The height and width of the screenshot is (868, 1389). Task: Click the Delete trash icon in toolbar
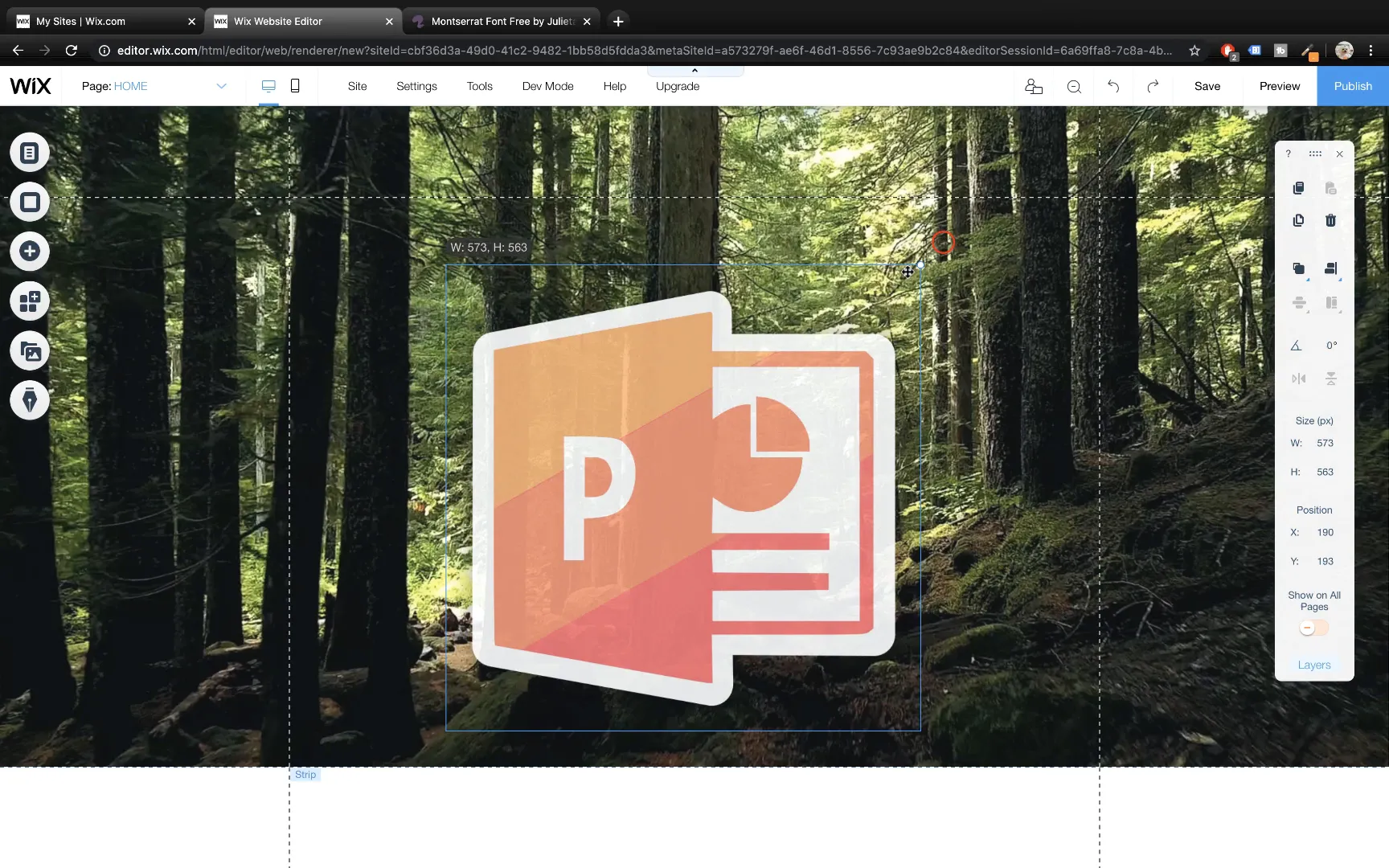tap(1331, 220)
